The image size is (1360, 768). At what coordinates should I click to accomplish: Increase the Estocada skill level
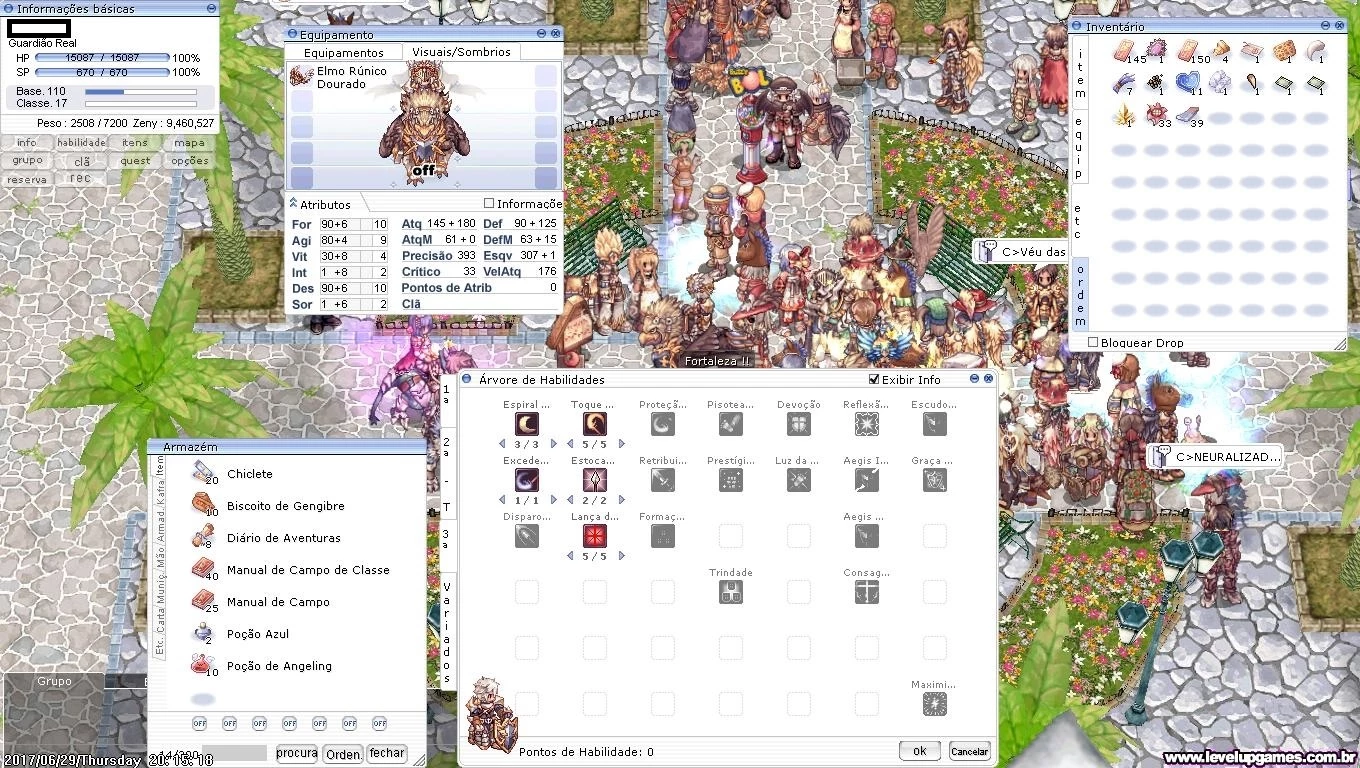point(621,500)
